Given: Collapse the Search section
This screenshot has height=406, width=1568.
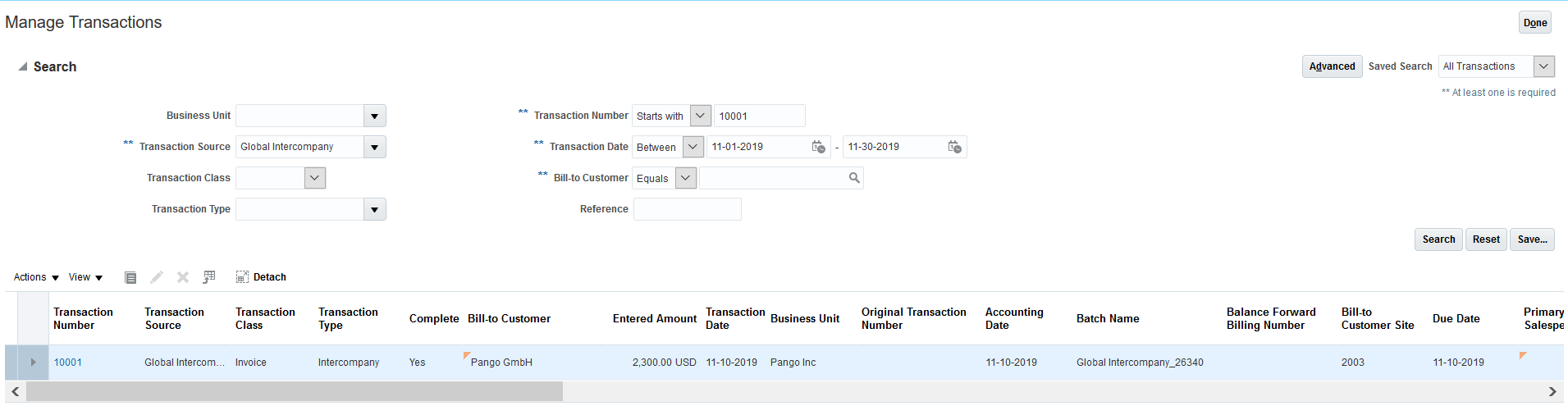Looking at the screenshot, I should 23,67.
